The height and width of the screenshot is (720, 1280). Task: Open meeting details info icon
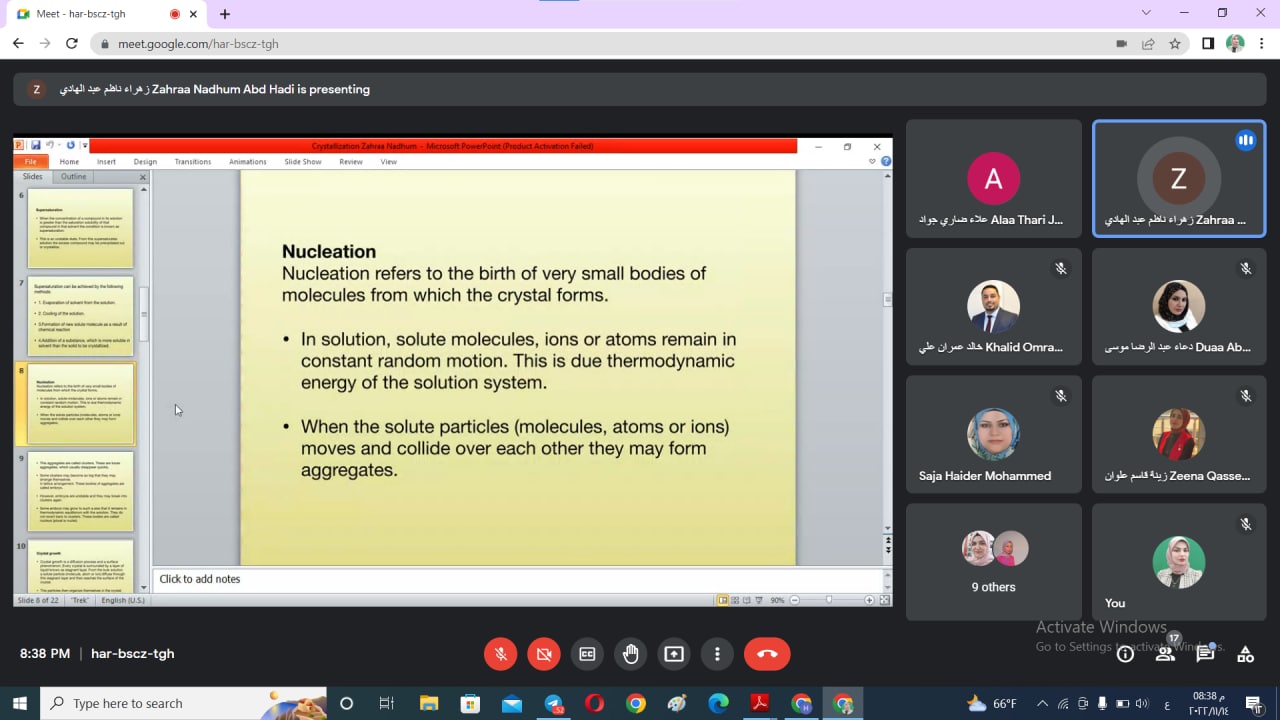pyautogui.click(x=1125, y=654)
